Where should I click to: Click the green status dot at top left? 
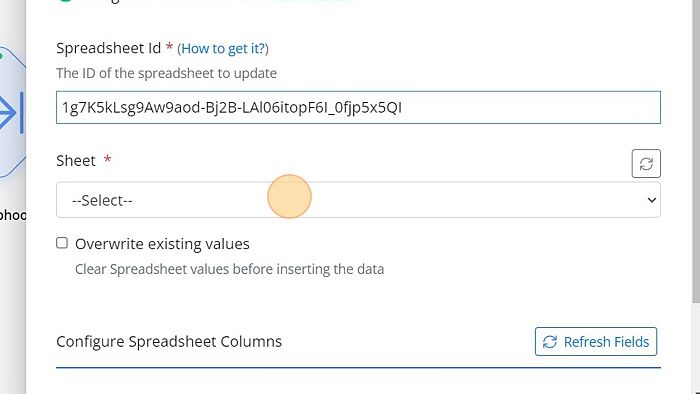tap(65, 1)
